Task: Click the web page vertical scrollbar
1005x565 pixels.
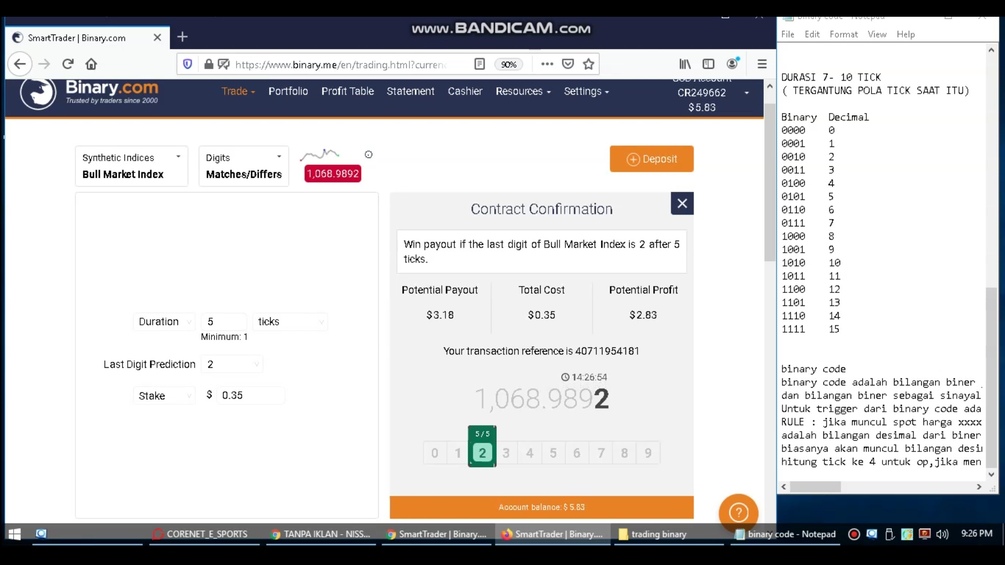Action: (770, 183)
